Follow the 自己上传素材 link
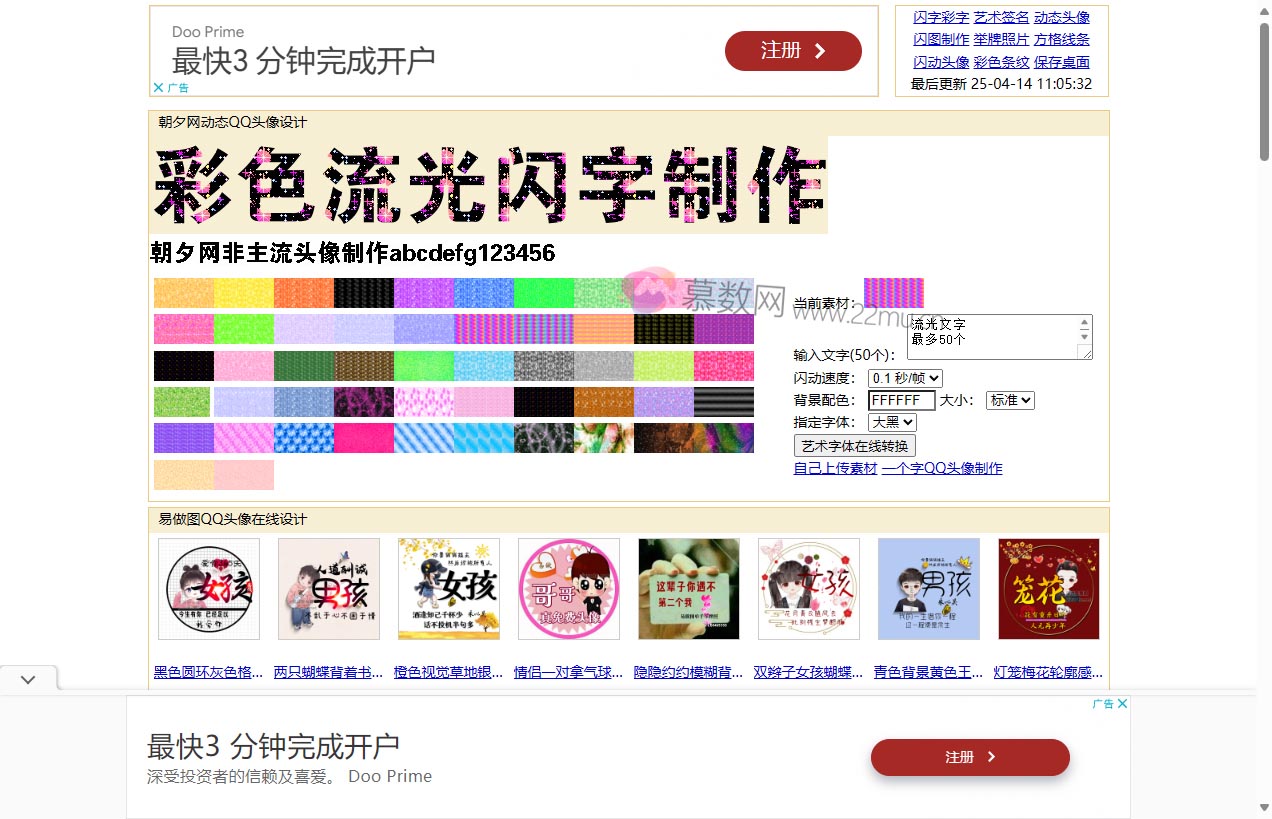This screenshot has width=1272, height=819. (835, 468)
